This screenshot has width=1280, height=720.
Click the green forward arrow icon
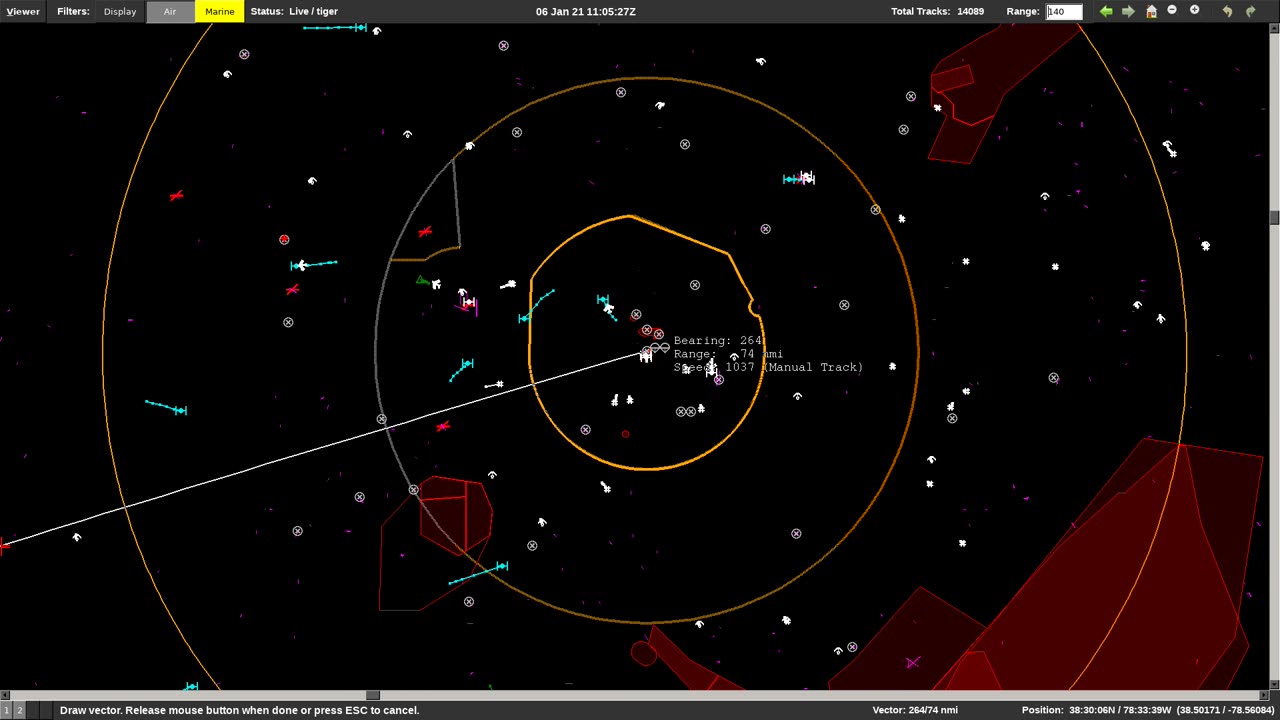pyautogui.click(x=1128, y=11)
